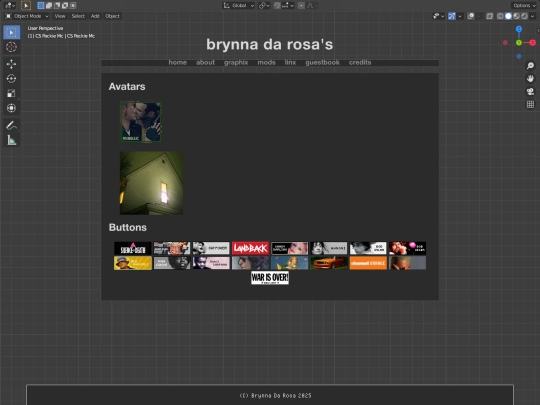The height and width of the screenshot is (405, 540).
Task: Choose the extend selection mode icon
Action: 49,6
